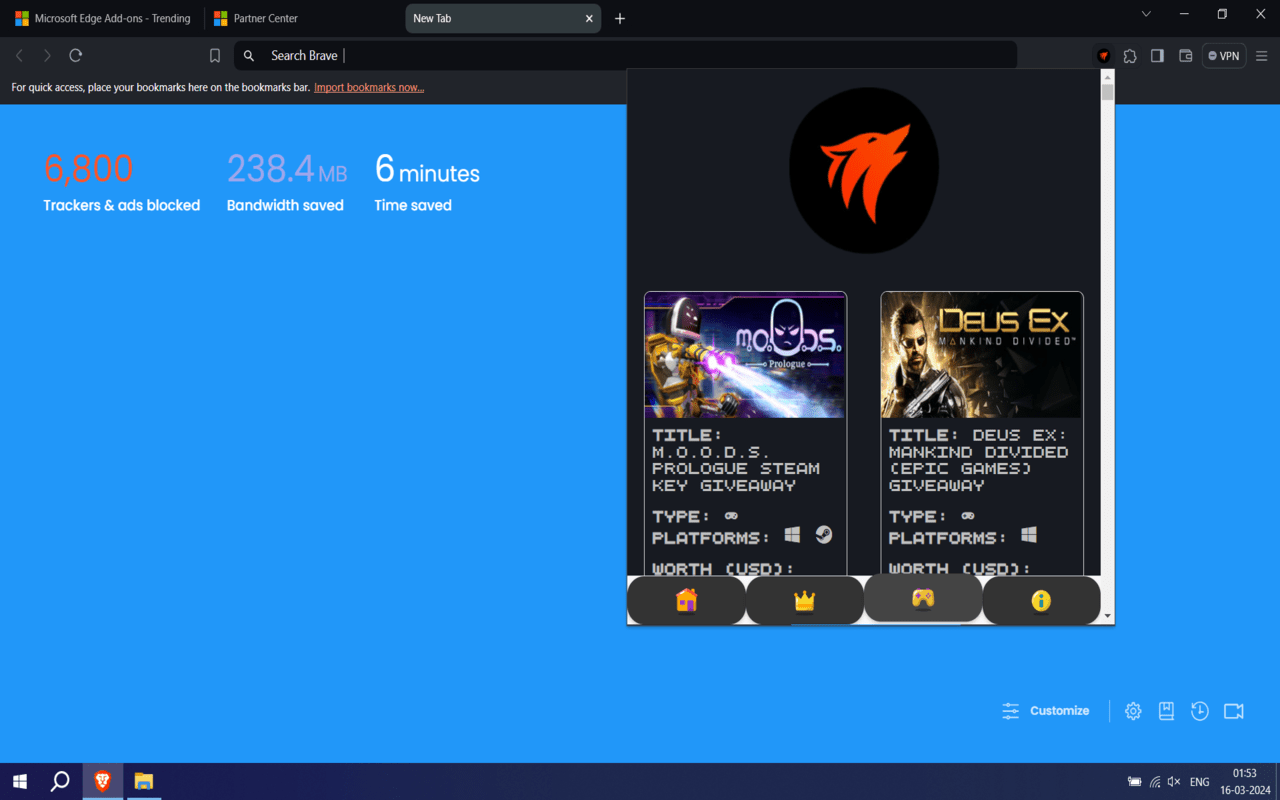Open new tab page settings gear
The image size is (1280, 800).
(1133, 711)
